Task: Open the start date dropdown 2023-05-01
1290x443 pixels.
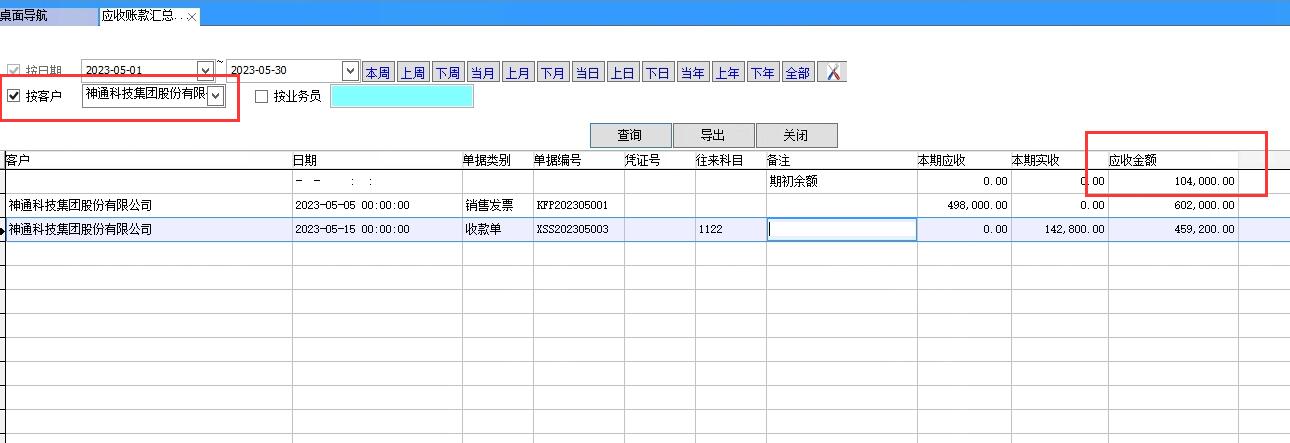Action: (x=205, y=71)
